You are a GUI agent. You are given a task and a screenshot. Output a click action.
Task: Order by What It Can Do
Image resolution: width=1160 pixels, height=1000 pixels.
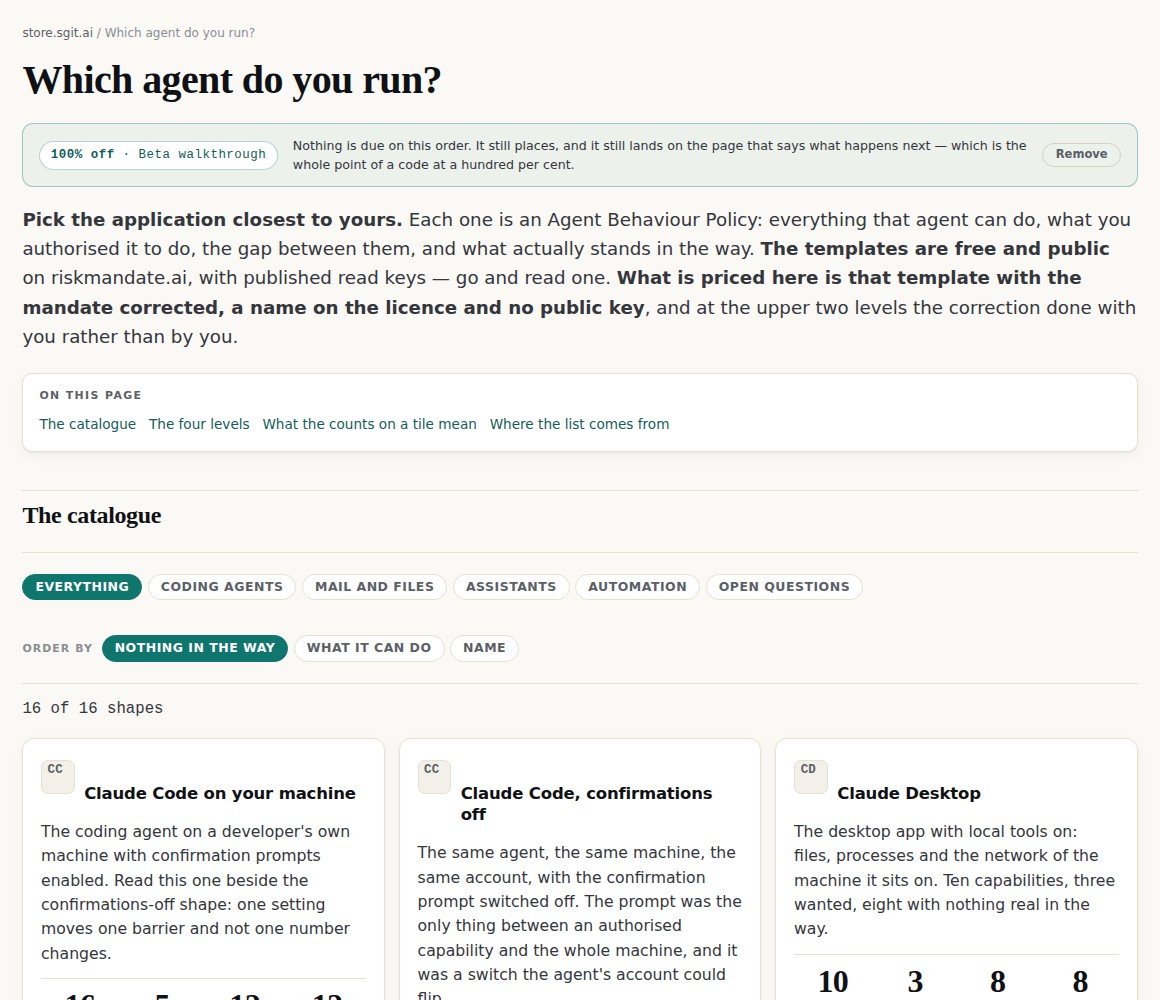pos(369,648)
